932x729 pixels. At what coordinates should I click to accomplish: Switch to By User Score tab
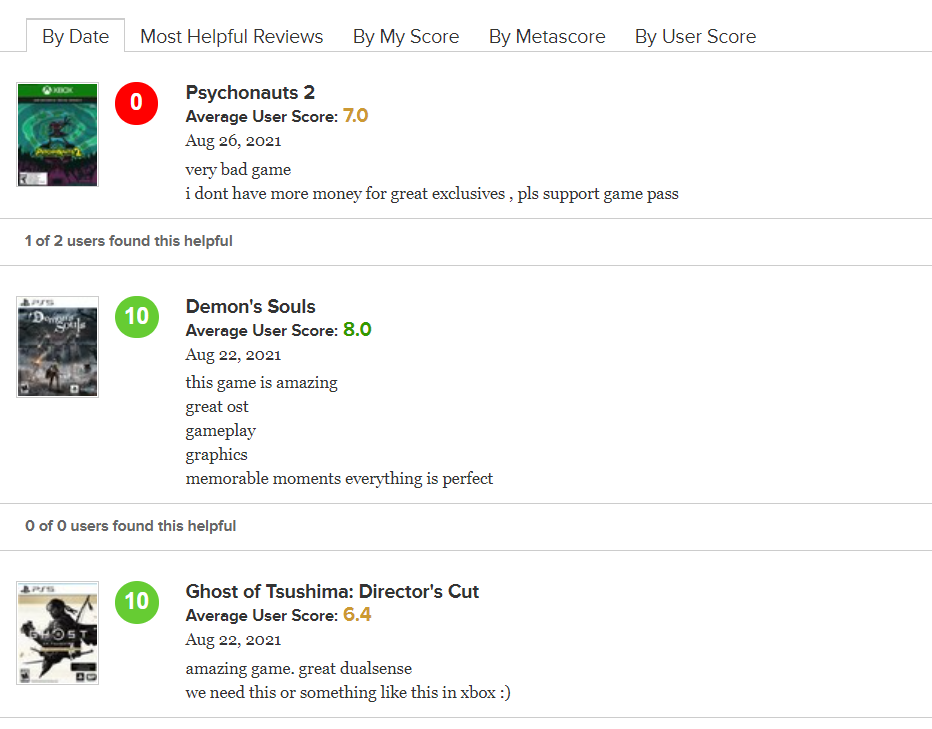pyautogui.click(x=695, y=36)
